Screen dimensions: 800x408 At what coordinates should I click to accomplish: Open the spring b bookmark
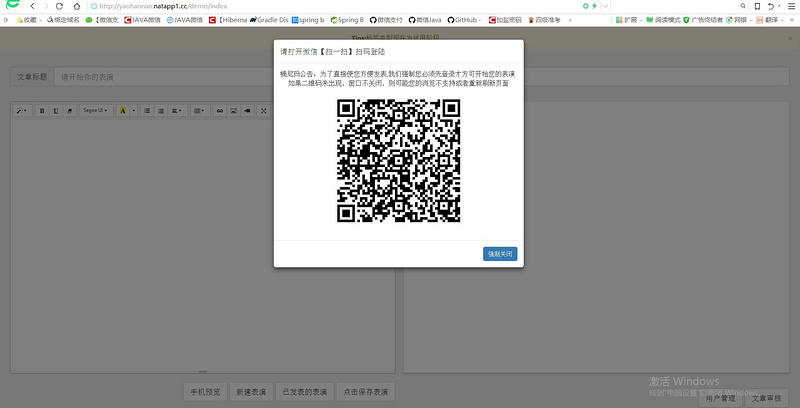tap(308, 20)
